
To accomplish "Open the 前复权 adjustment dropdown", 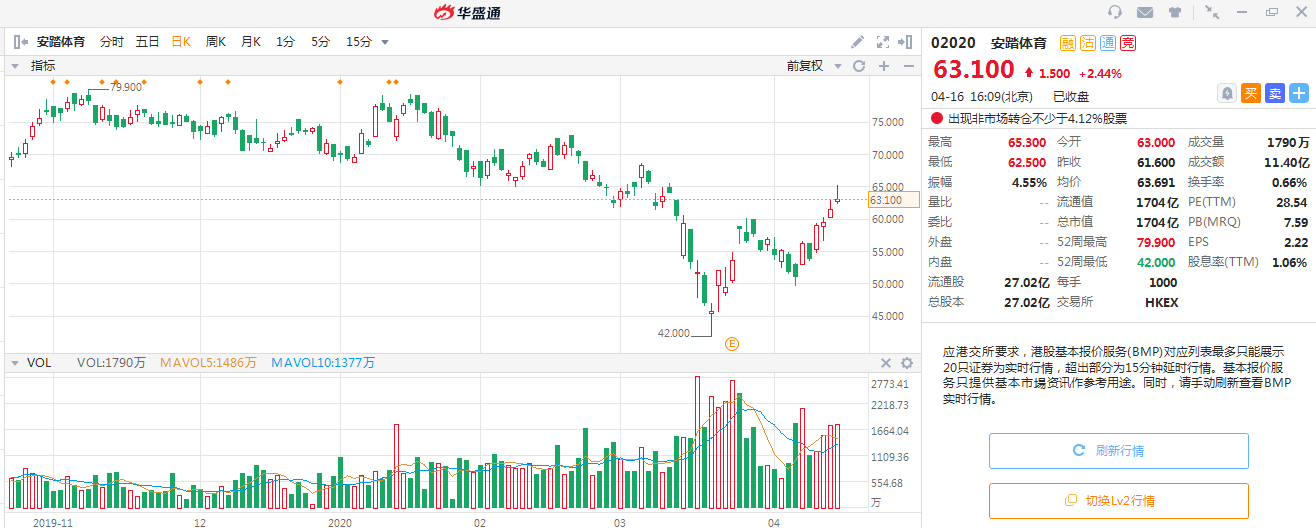I will coord(811,66).
